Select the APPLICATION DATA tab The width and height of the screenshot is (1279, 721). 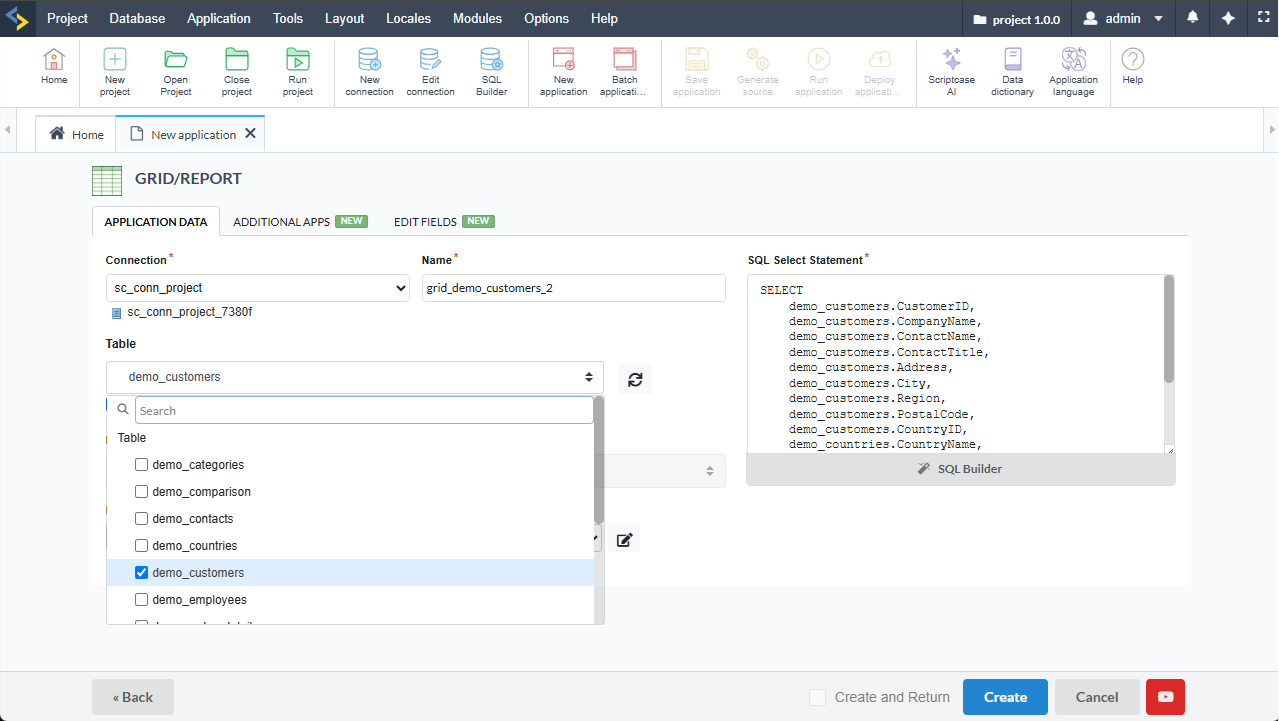point(156,222)
